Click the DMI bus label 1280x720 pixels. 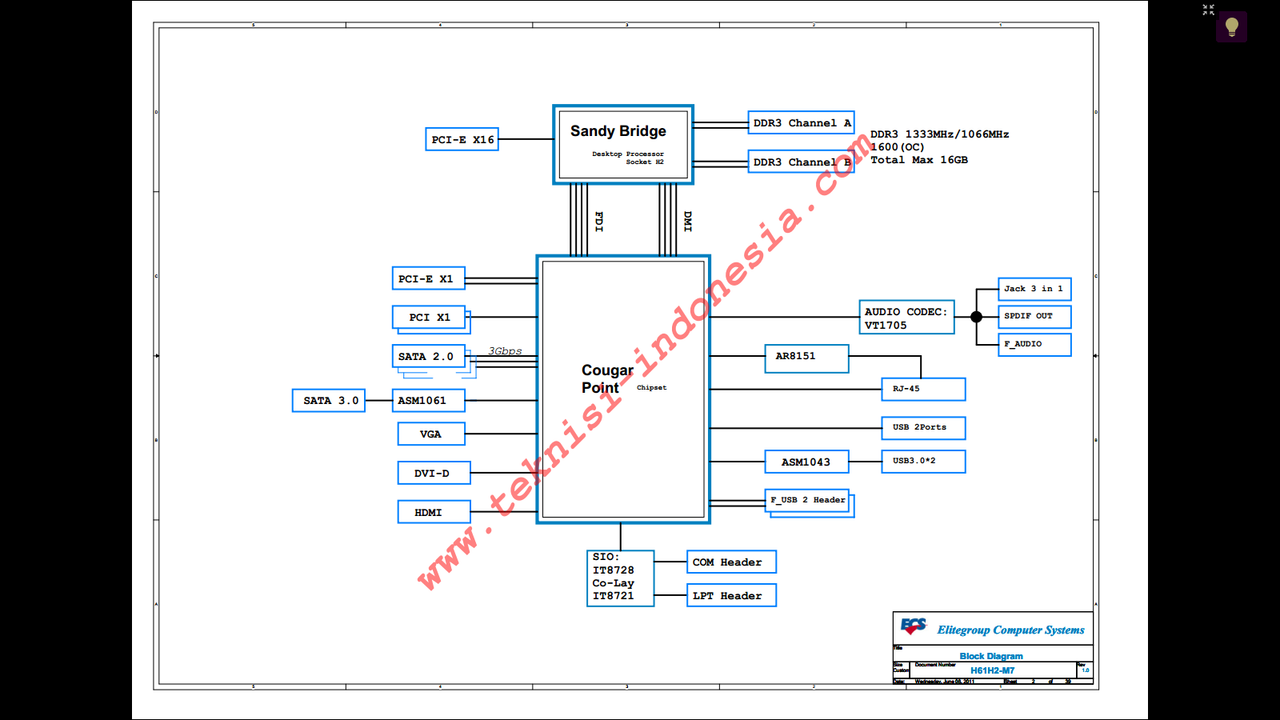pyautogui.click(x=687, y=221)
